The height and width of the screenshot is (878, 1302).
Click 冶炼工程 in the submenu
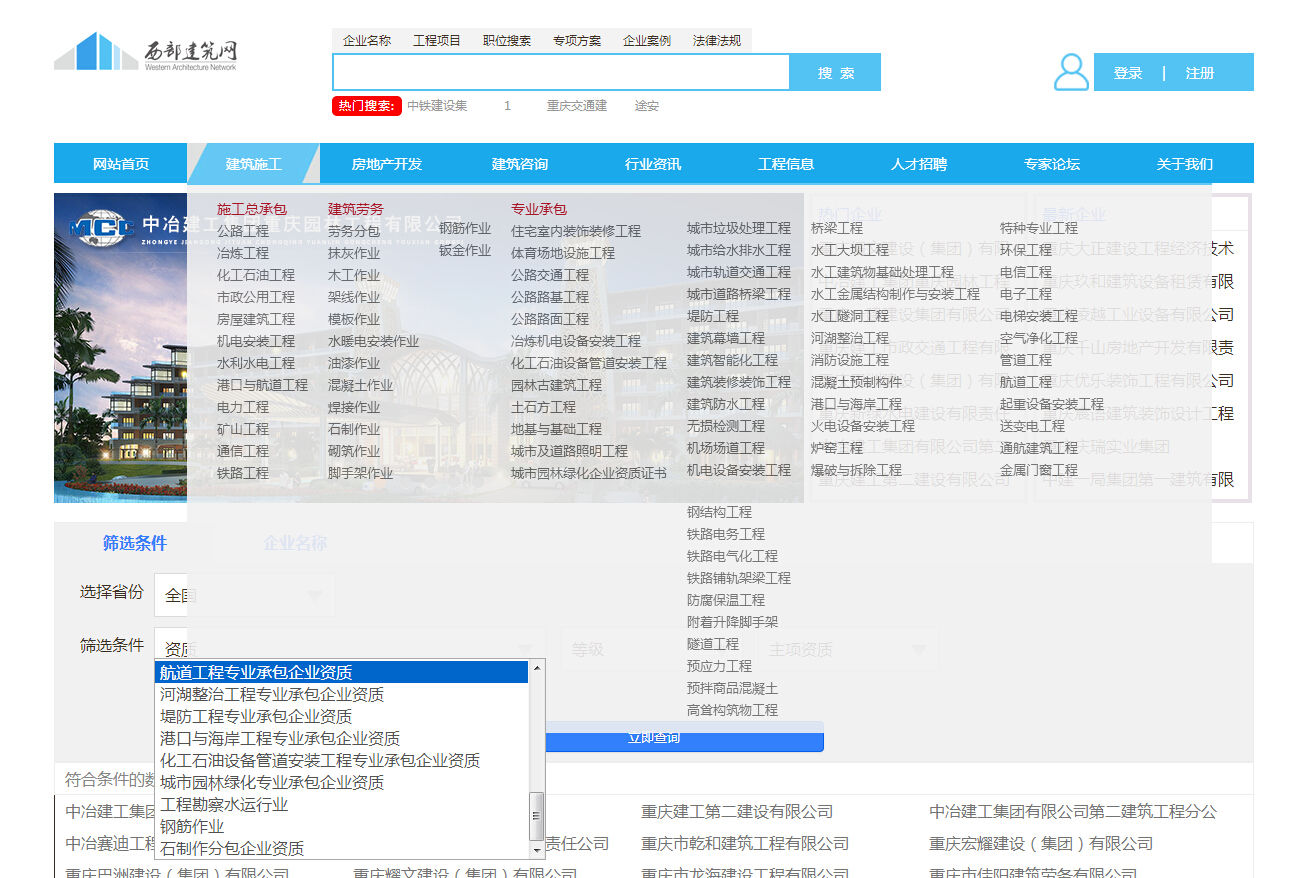coord(243,253)
